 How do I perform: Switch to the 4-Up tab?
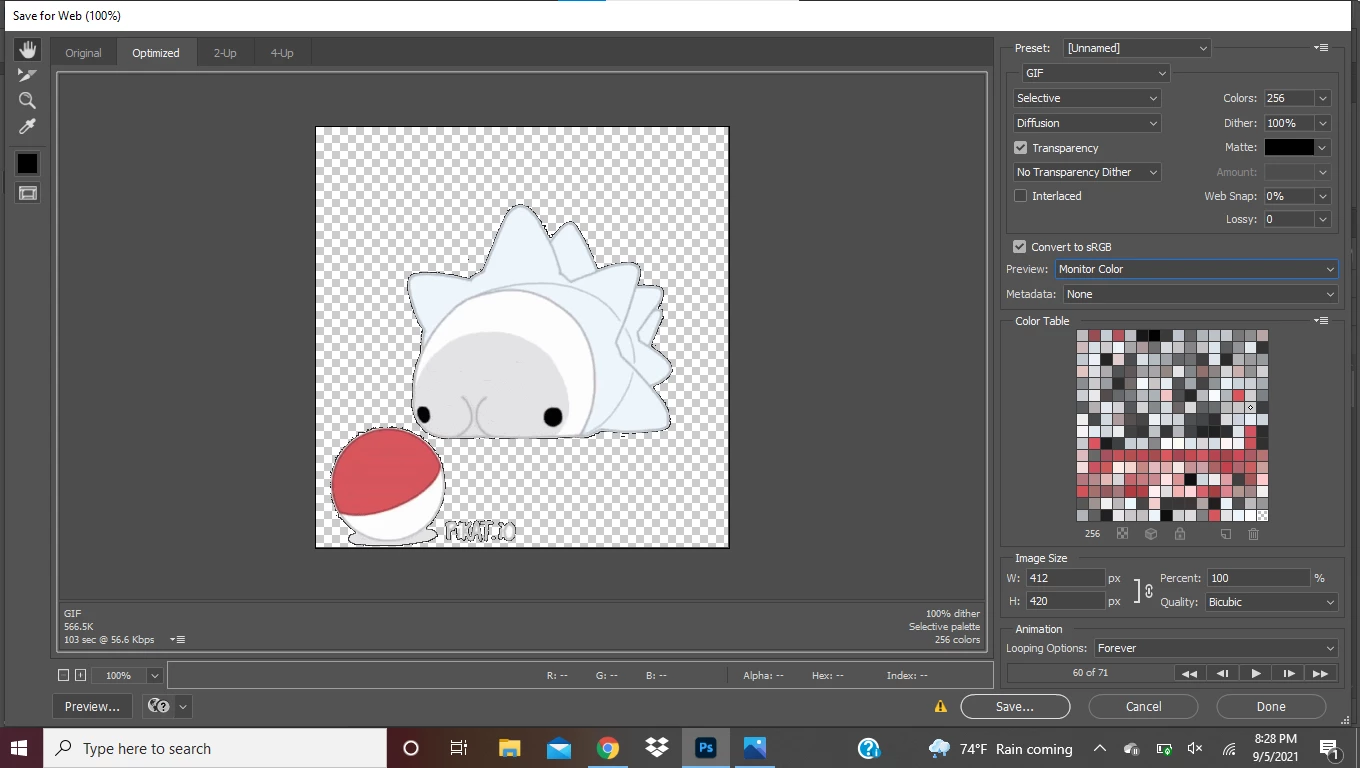(x=282, y=53)
